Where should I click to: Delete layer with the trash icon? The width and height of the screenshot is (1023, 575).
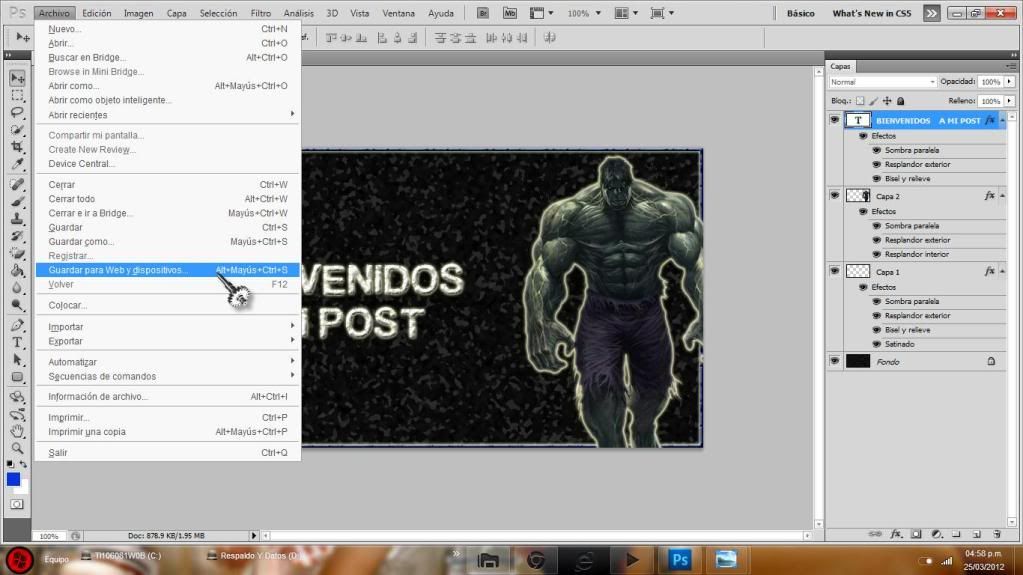click(997, 534)
